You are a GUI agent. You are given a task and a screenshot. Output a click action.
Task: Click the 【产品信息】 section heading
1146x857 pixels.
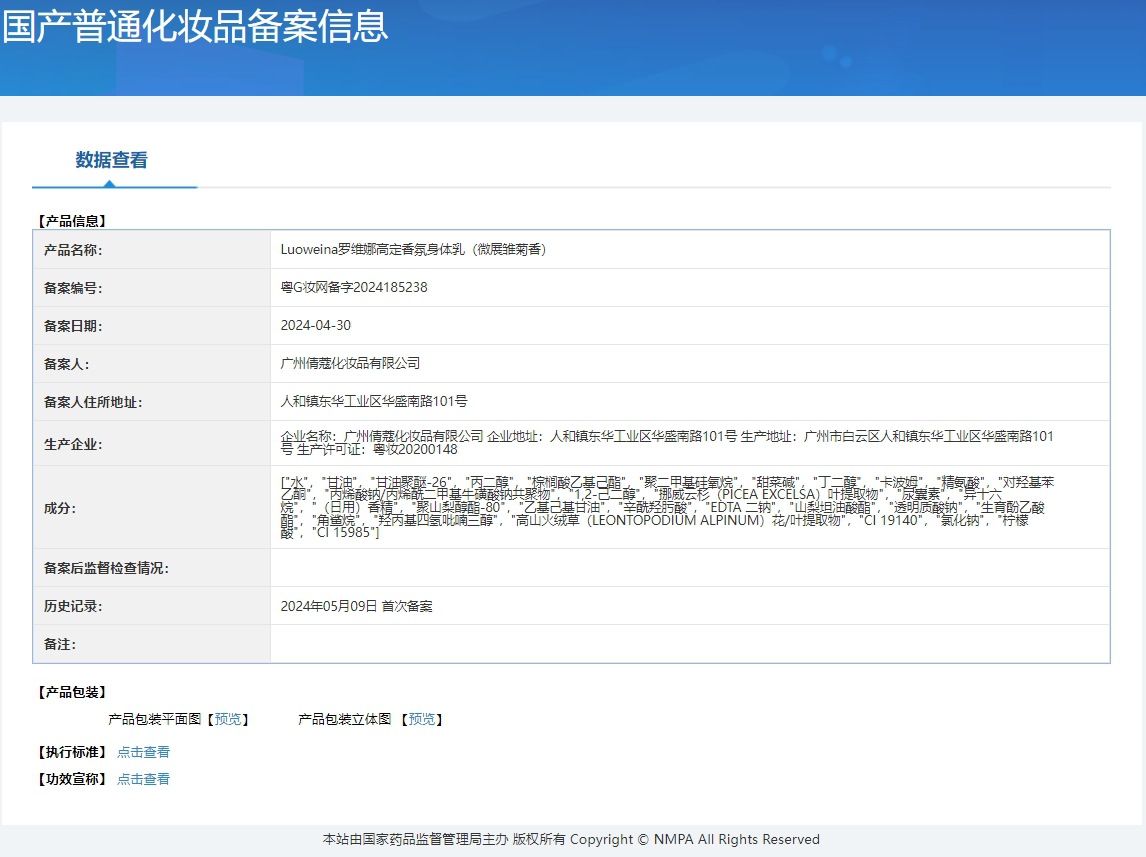coord(72,221)
